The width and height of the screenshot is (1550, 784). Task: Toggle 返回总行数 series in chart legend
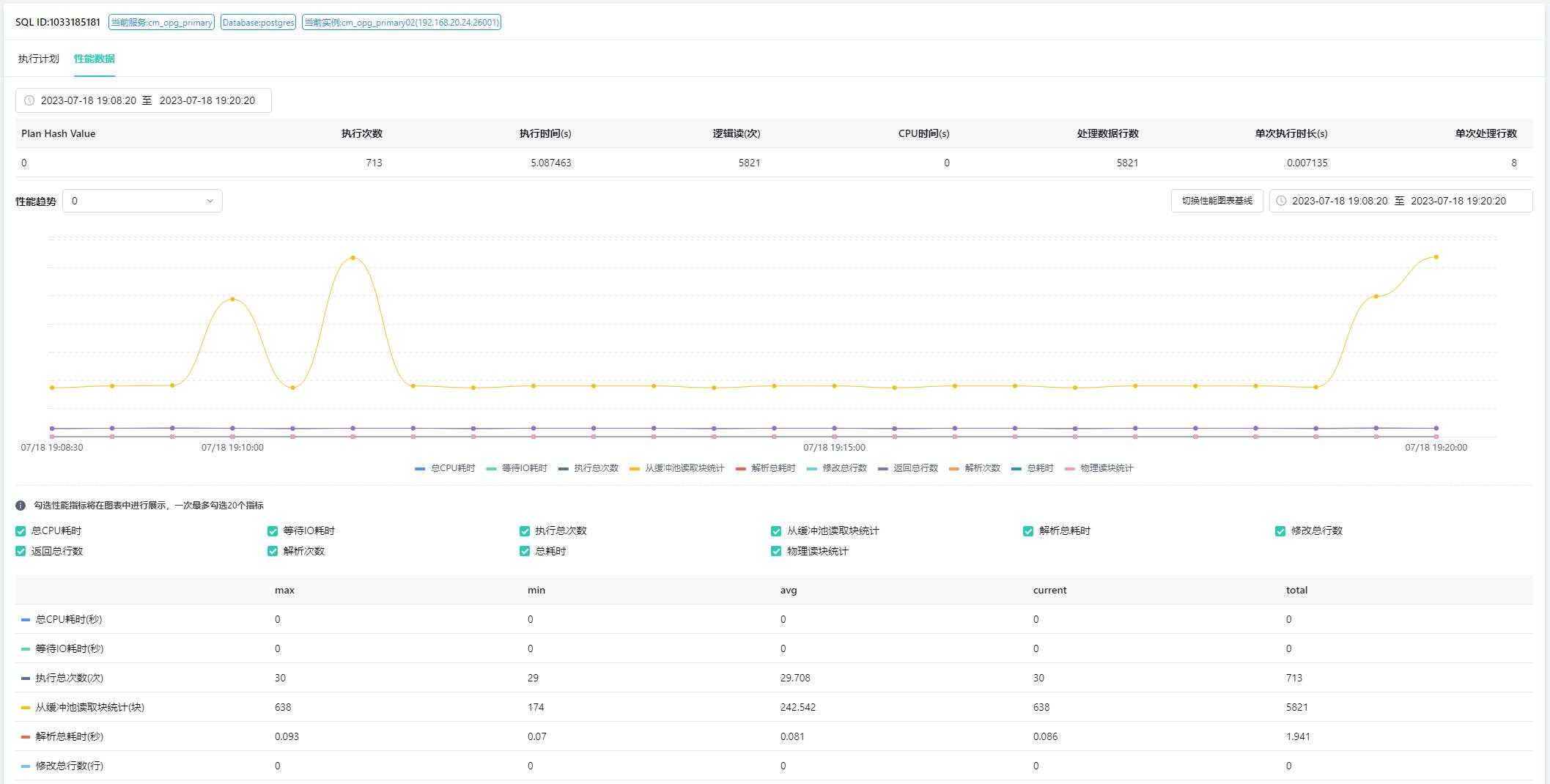(908, 468)
